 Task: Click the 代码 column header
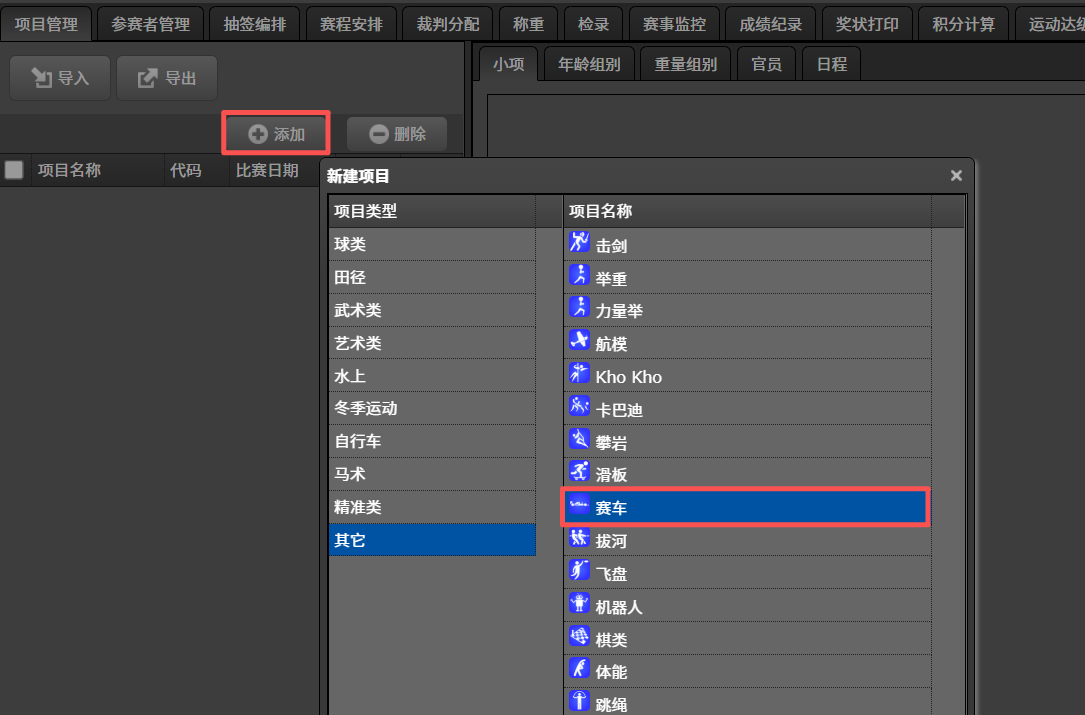197,170
